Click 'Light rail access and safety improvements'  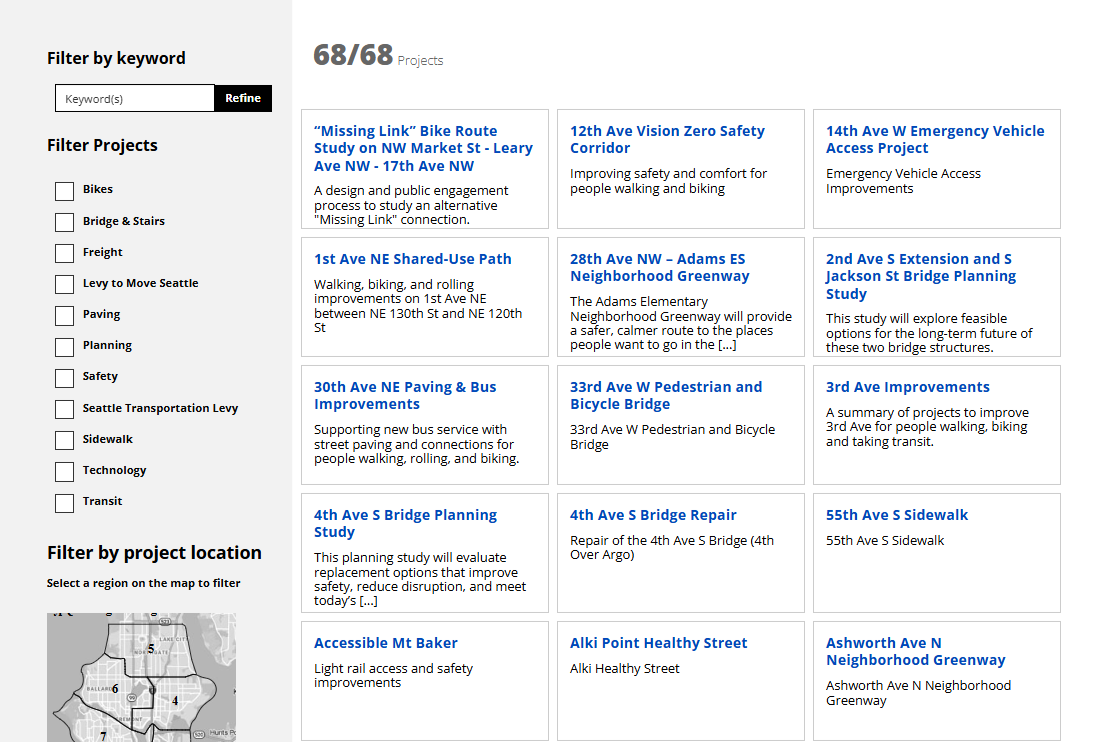click(393, 676)
